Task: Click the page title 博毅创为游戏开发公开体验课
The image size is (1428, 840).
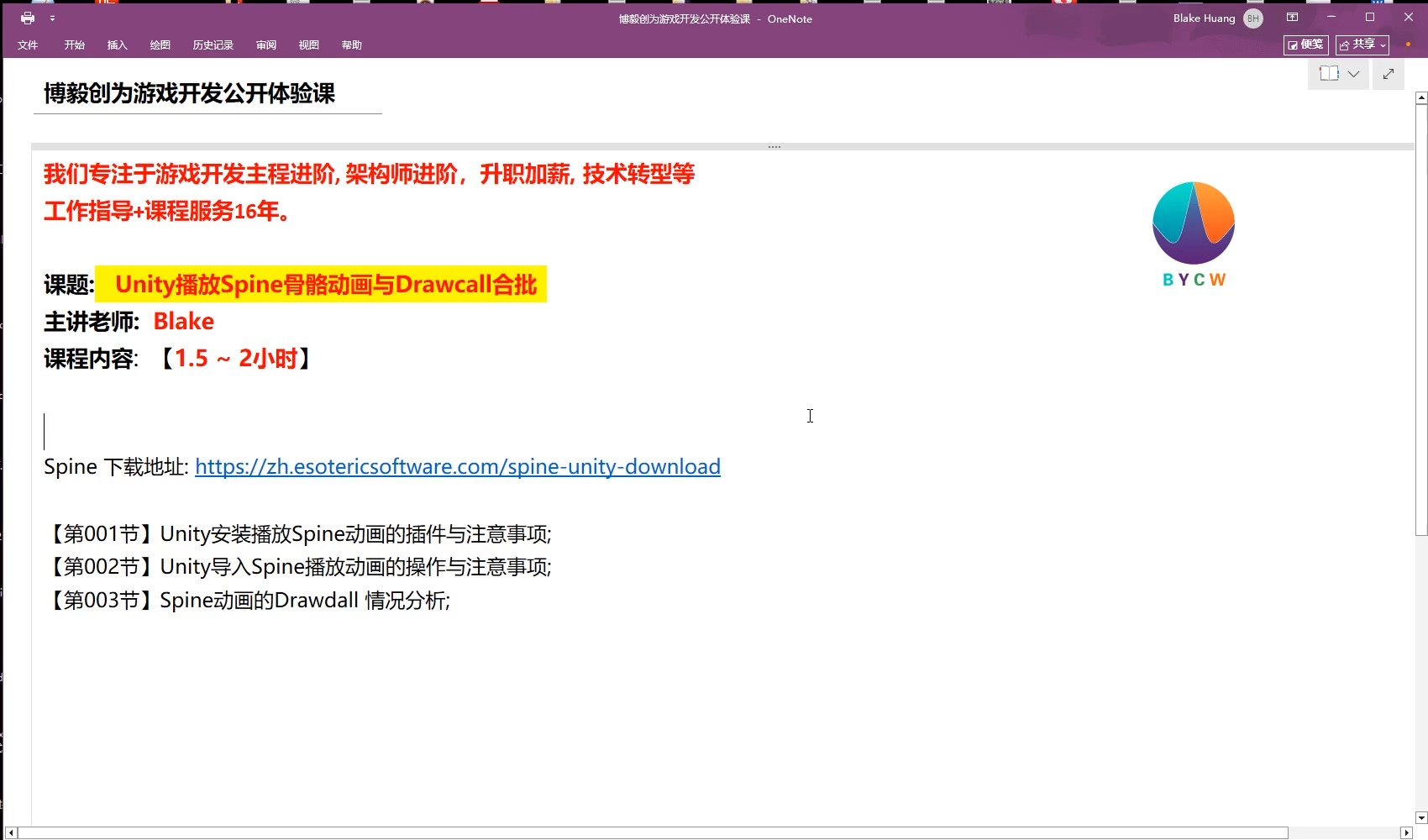Action: pyautogui.click(x=191, y=93)
